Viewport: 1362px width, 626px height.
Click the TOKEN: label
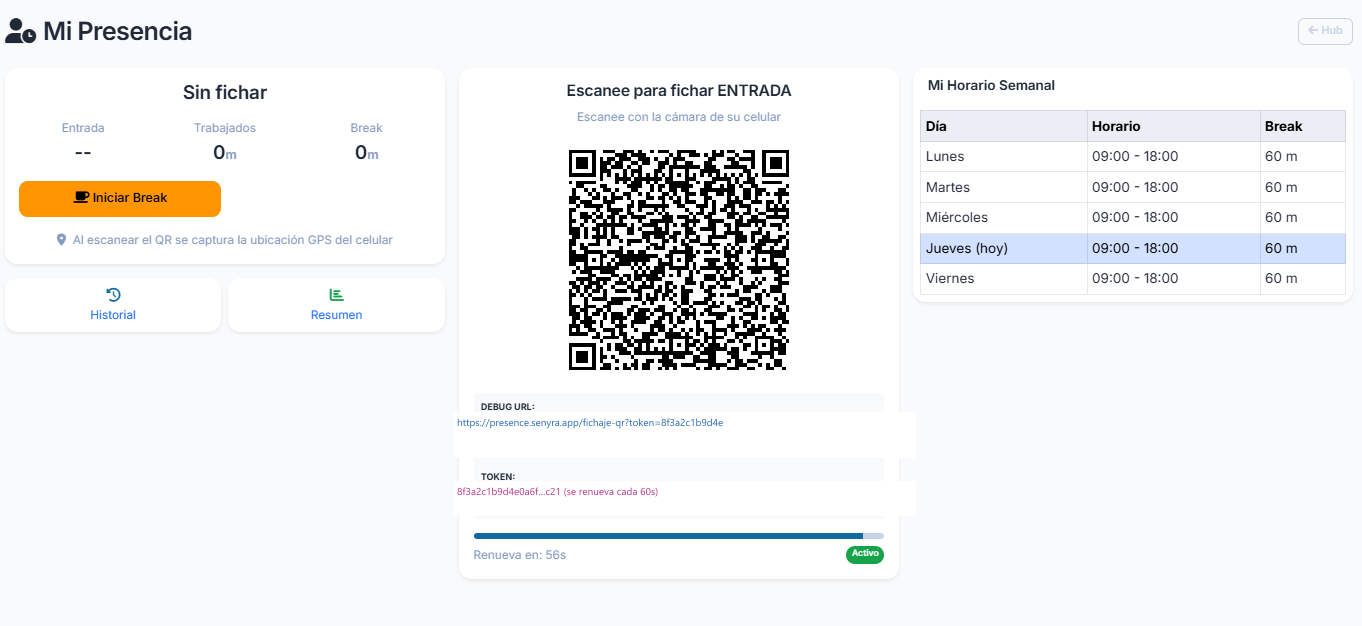498,477
